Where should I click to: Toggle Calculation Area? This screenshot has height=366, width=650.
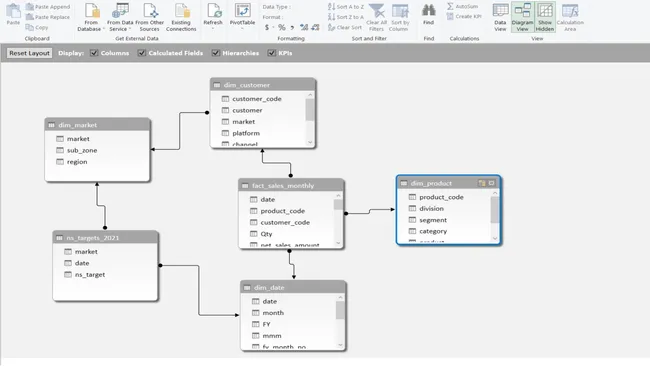570,17
